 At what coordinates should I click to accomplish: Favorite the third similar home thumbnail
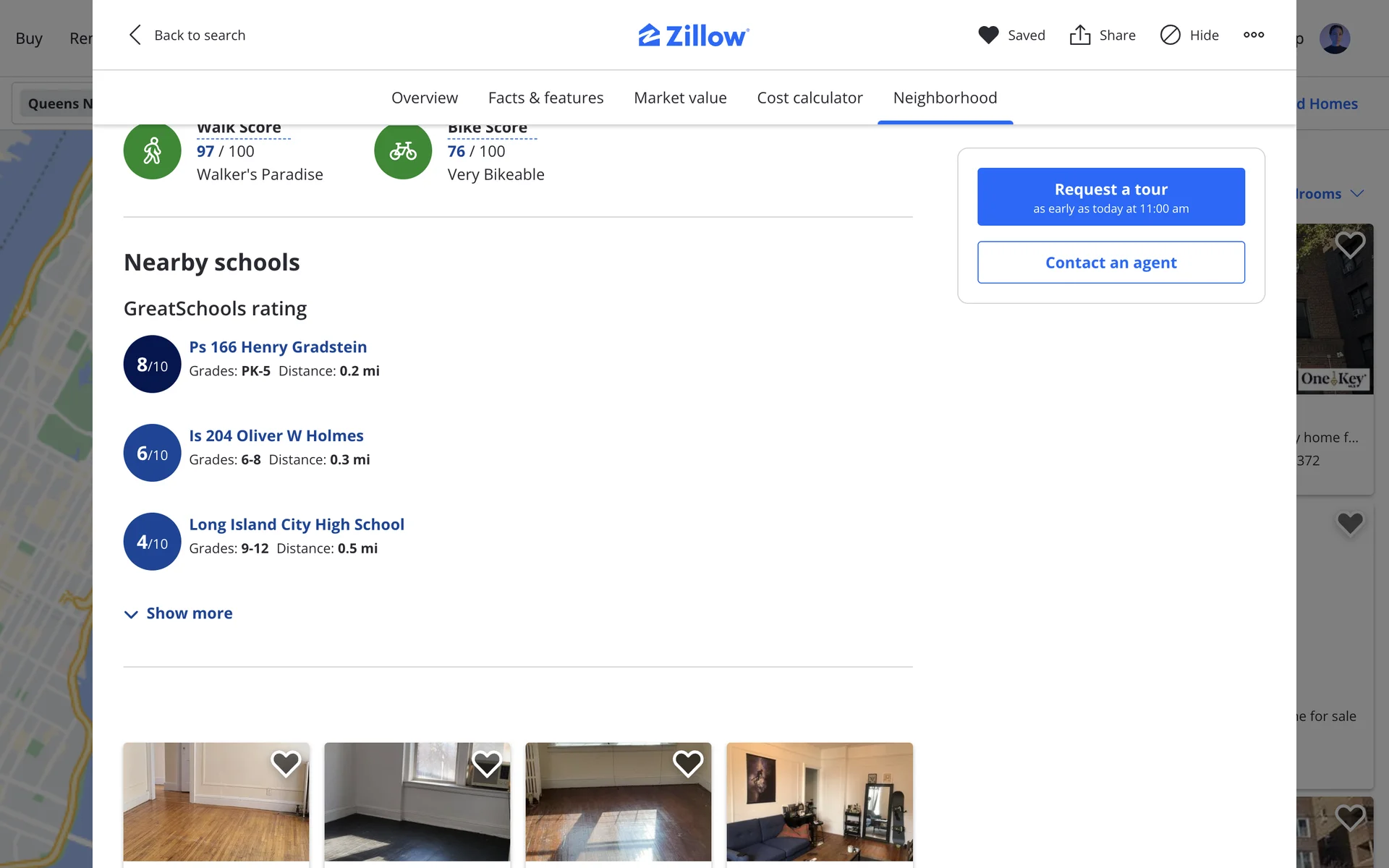tap(687, 763)
